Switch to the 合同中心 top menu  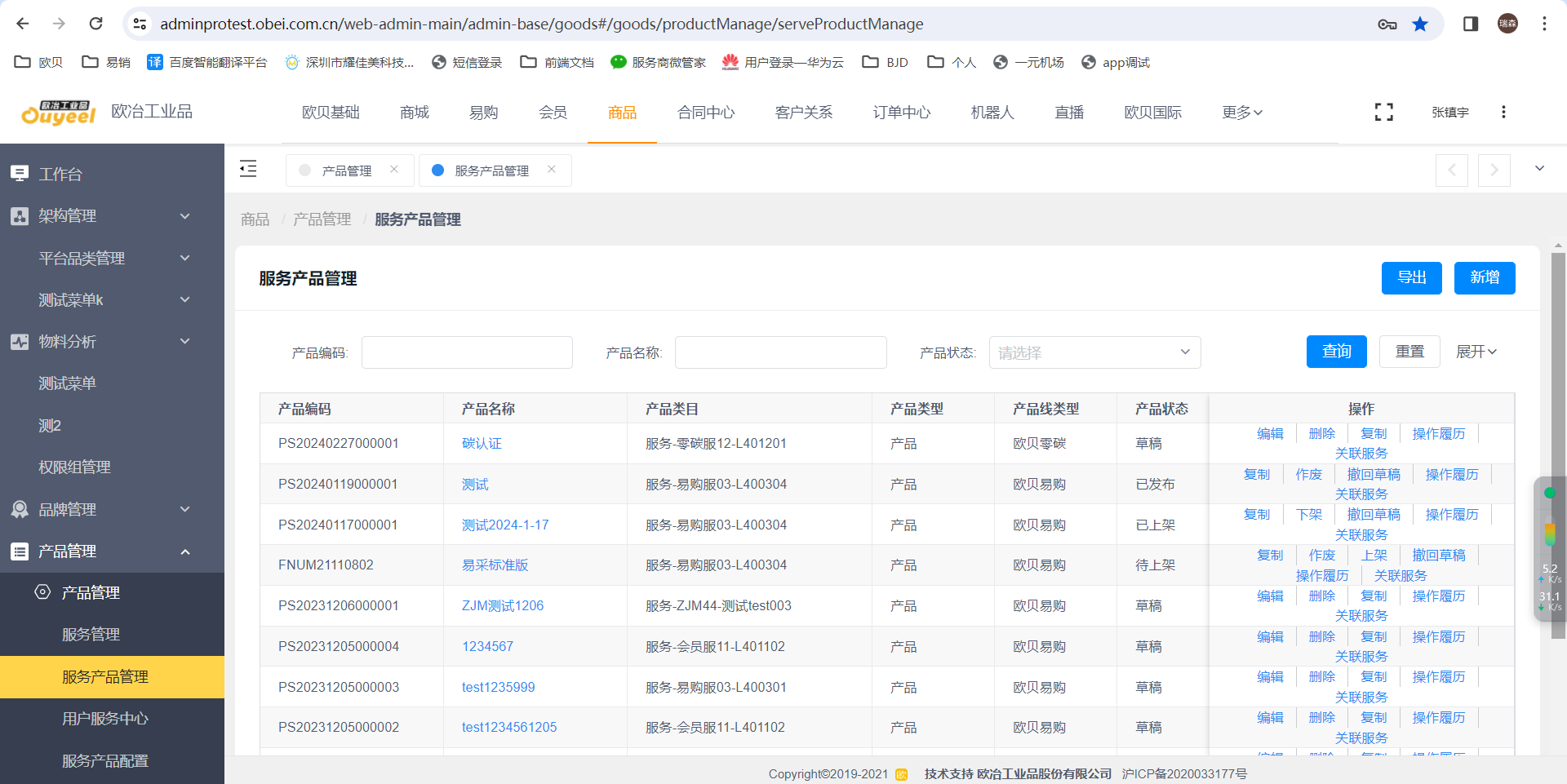[x=706, y=113]
